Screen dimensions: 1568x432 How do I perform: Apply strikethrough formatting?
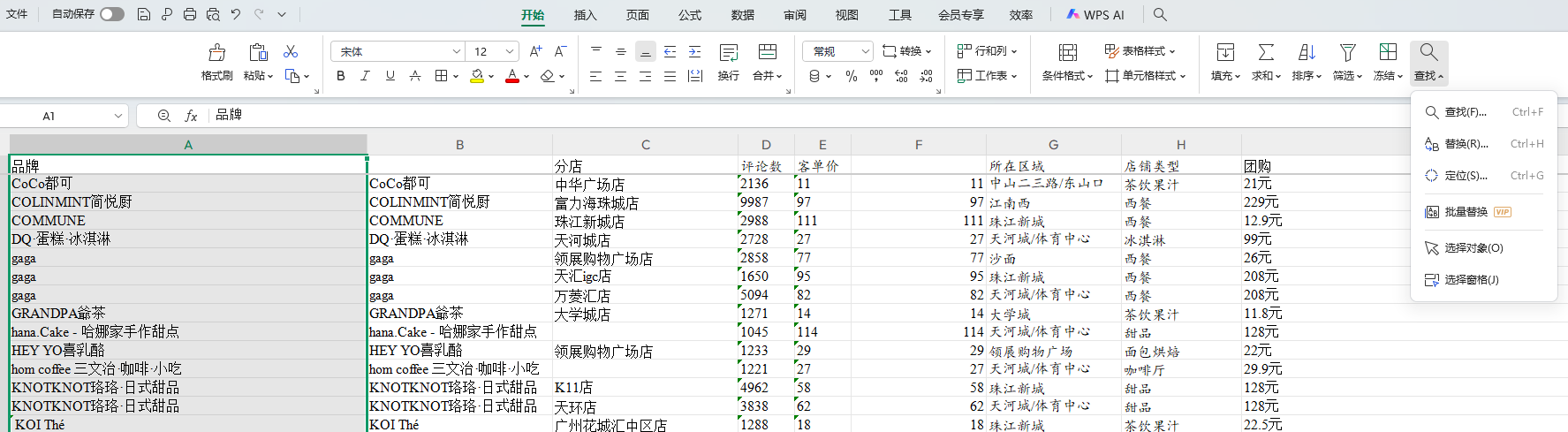[415, 76]
